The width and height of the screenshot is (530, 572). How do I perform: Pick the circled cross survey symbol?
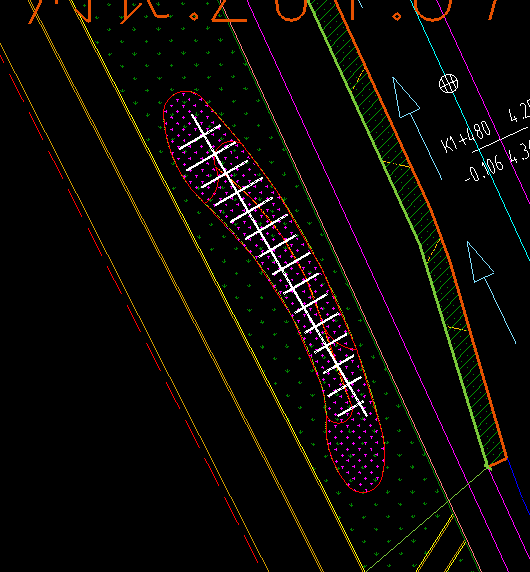click(x=448, y=84)
